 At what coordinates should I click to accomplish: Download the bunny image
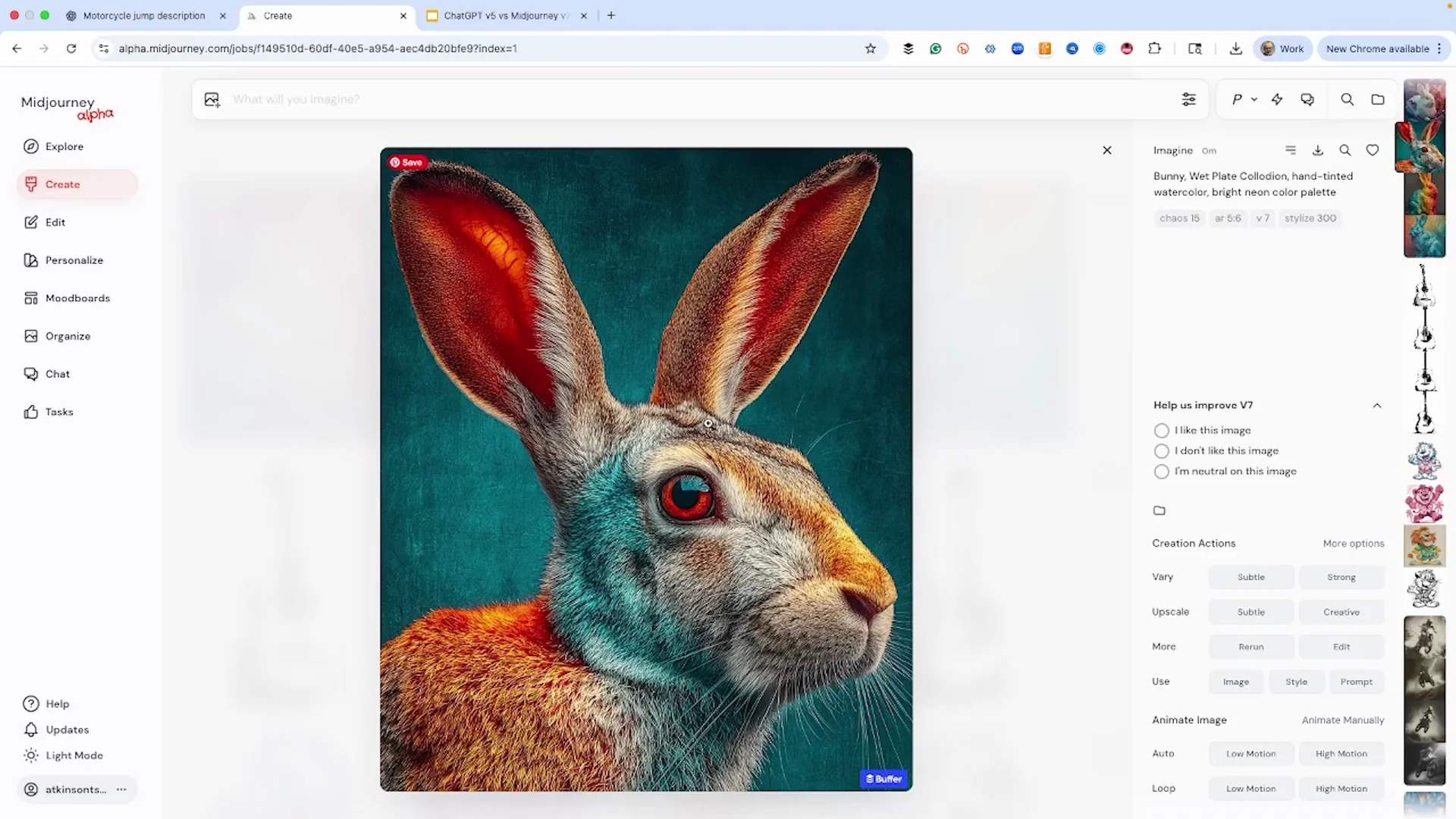coord(1317,150)
